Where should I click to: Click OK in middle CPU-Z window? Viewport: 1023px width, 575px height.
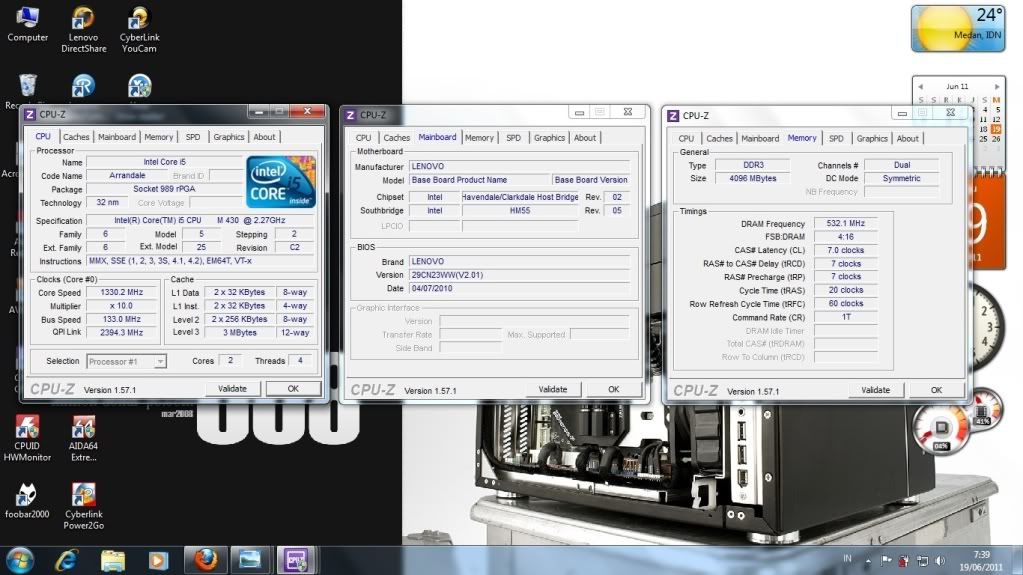pos(613,389)
